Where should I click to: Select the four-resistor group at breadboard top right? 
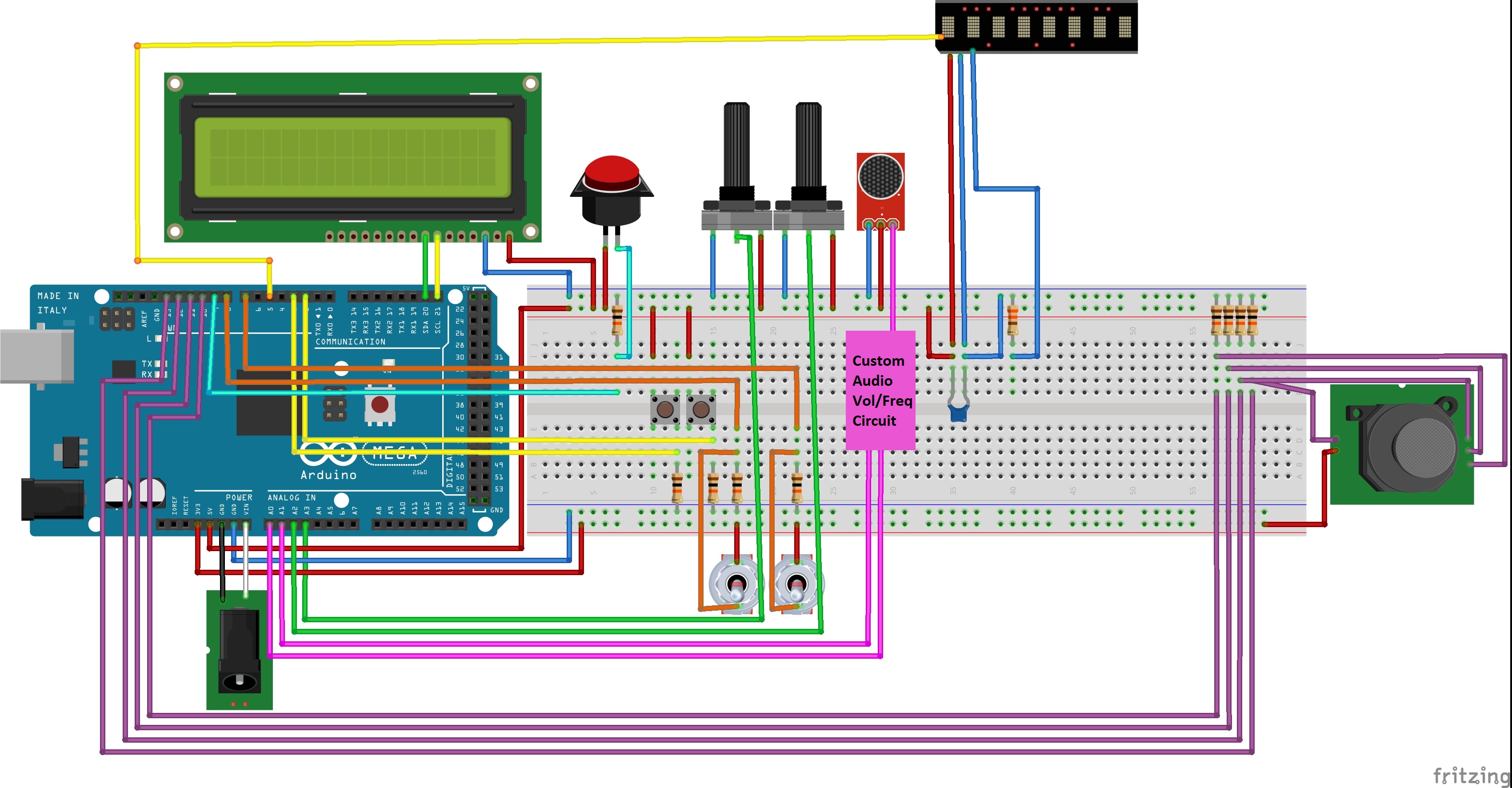(x=1234, y=320)
